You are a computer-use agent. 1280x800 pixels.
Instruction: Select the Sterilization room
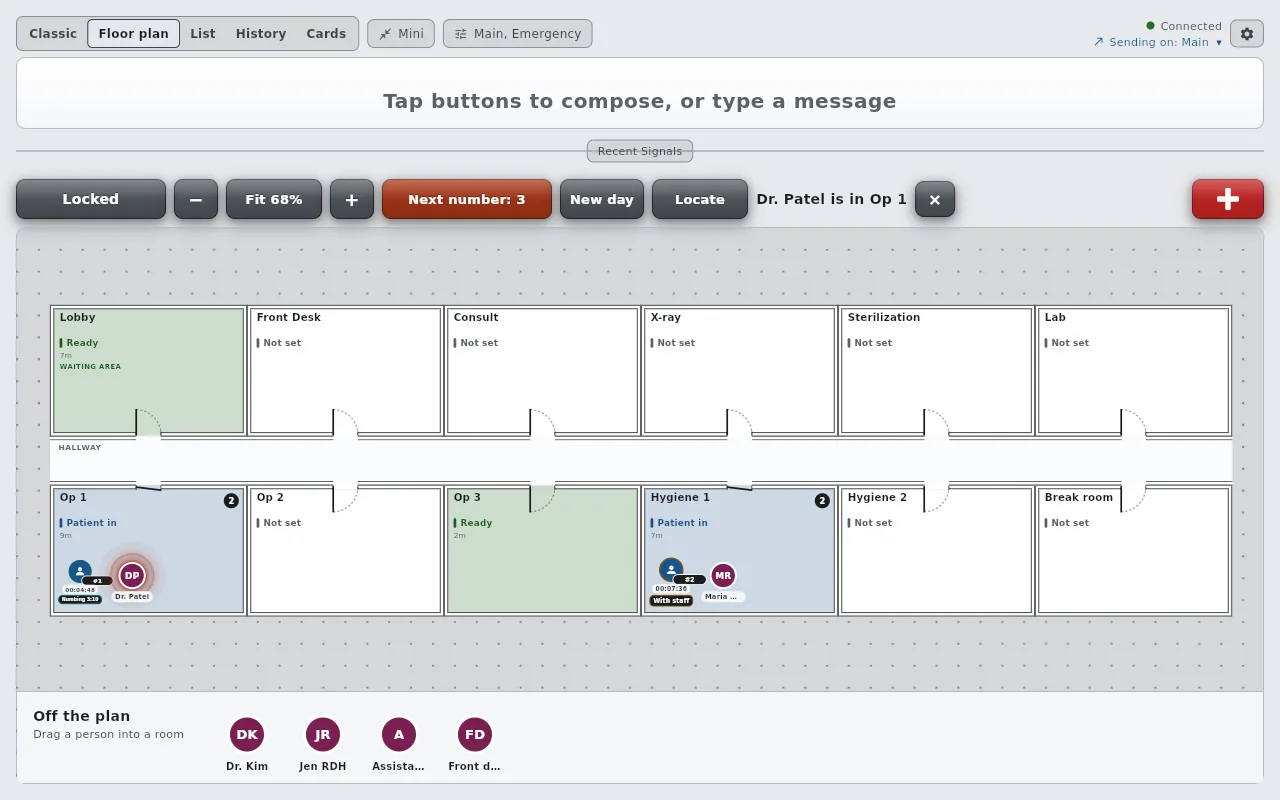pyautogui.click(x=937, y=371)
